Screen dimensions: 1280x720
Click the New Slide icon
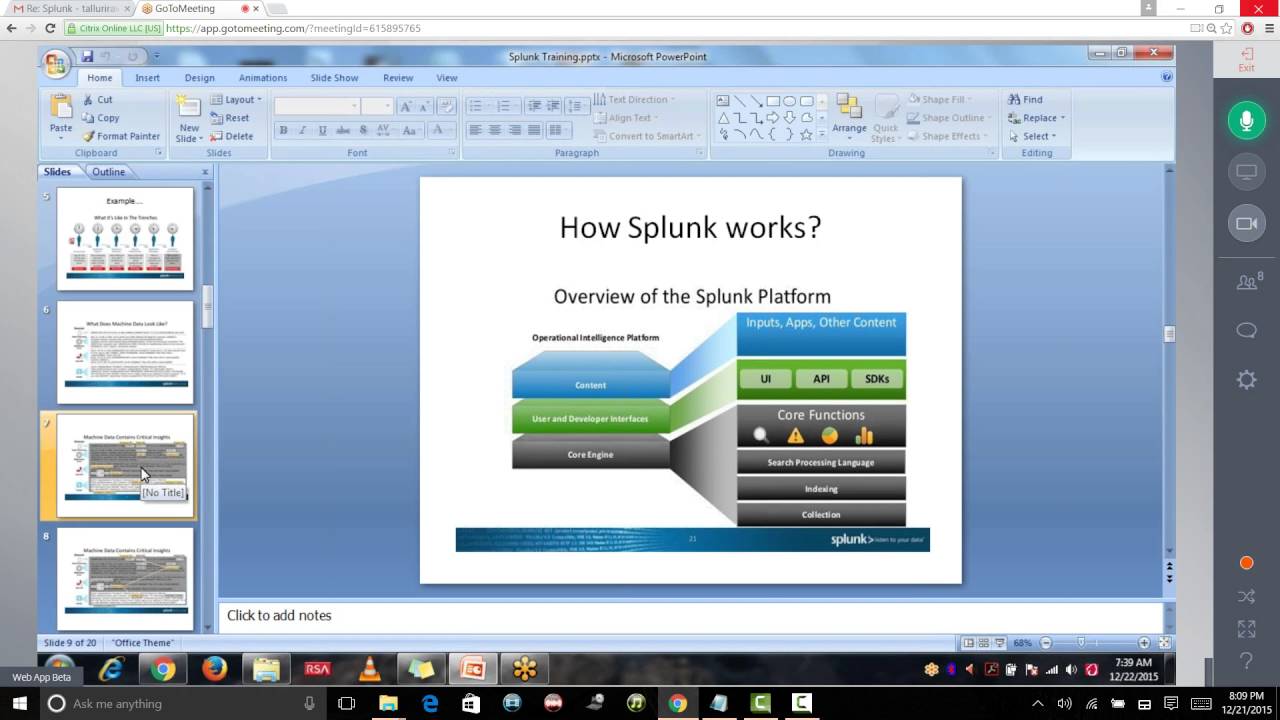[x=188, y=108]
